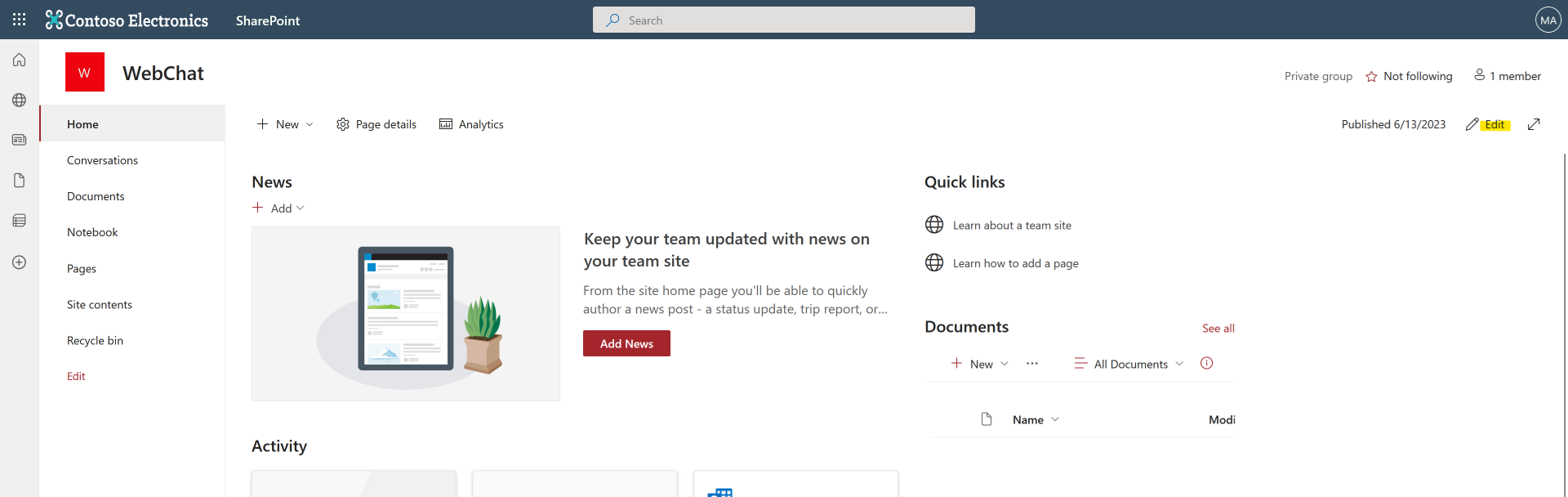Open the New dropdown in the command bar
Image resolution: width=1568 pixels, height=497 pixels.
coord(285,124)
